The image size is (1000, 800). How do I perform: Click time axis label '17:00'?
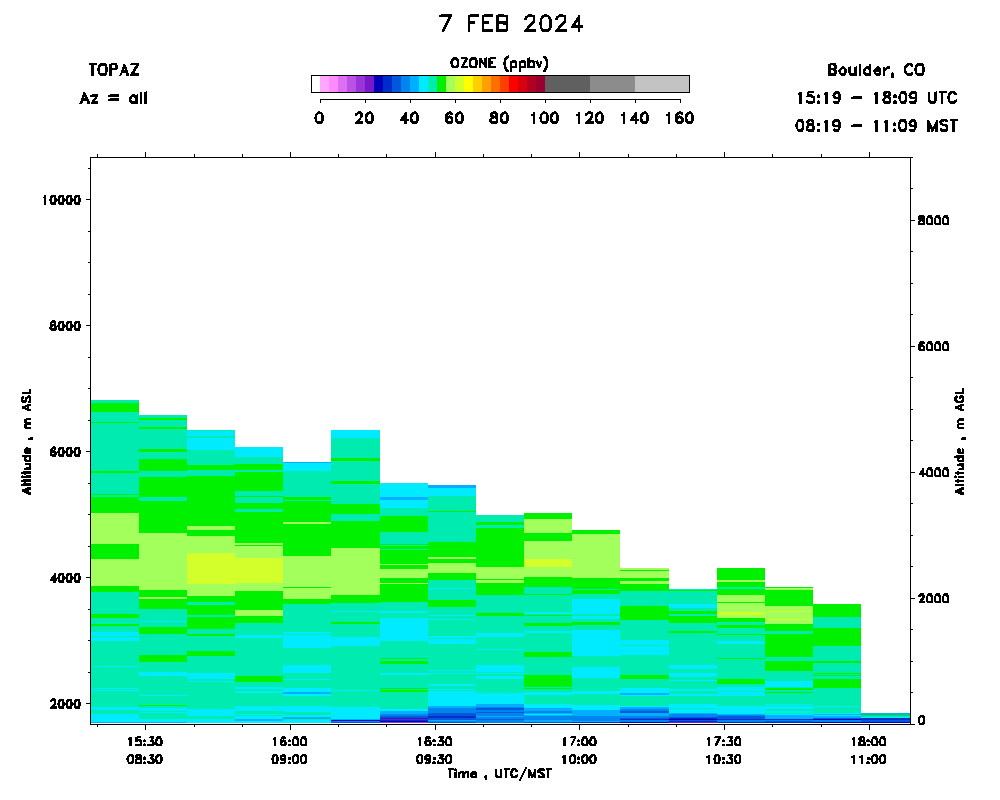(579, 741)
